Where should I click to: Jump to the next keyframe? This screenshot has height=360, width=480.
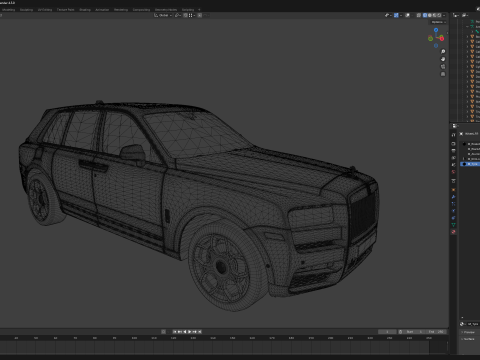[194, 332]
